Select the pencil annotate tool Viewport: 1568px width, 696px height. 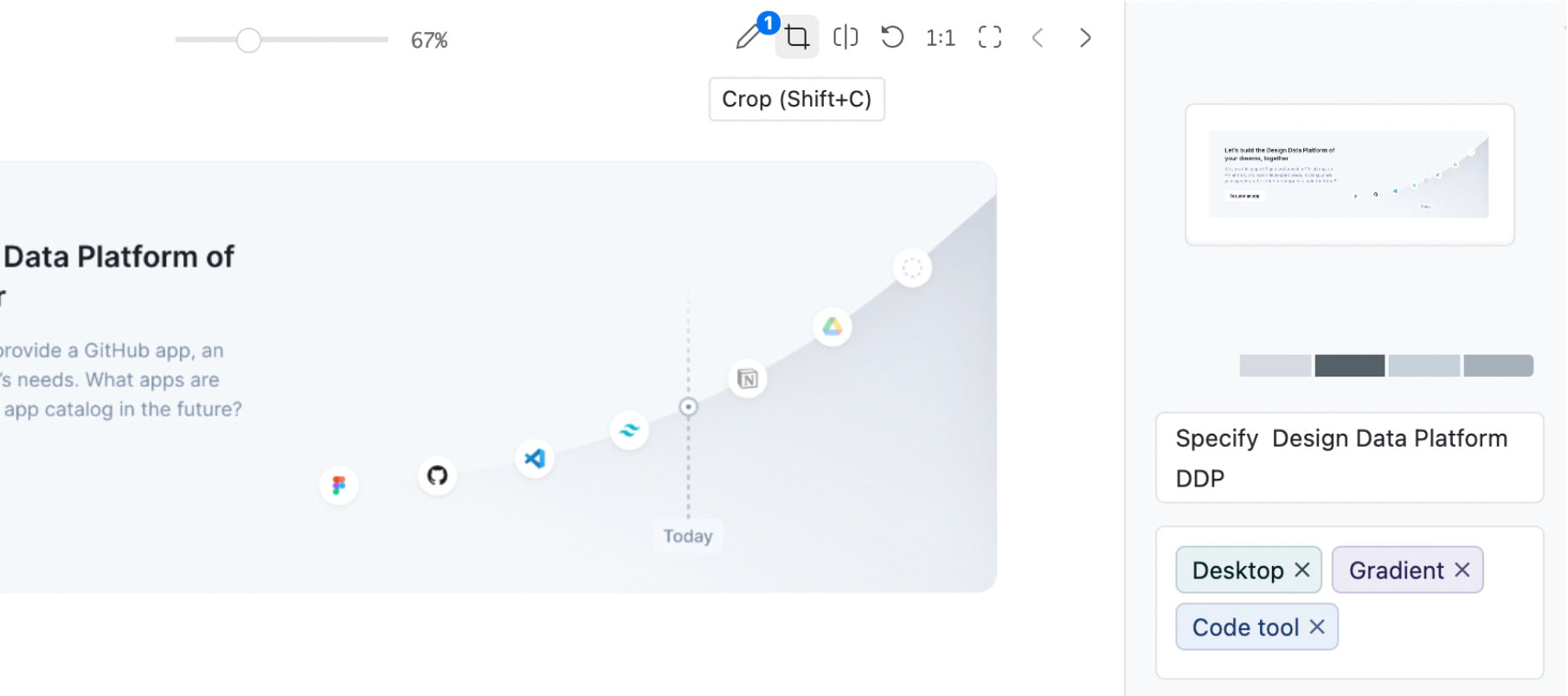point(749,37)
